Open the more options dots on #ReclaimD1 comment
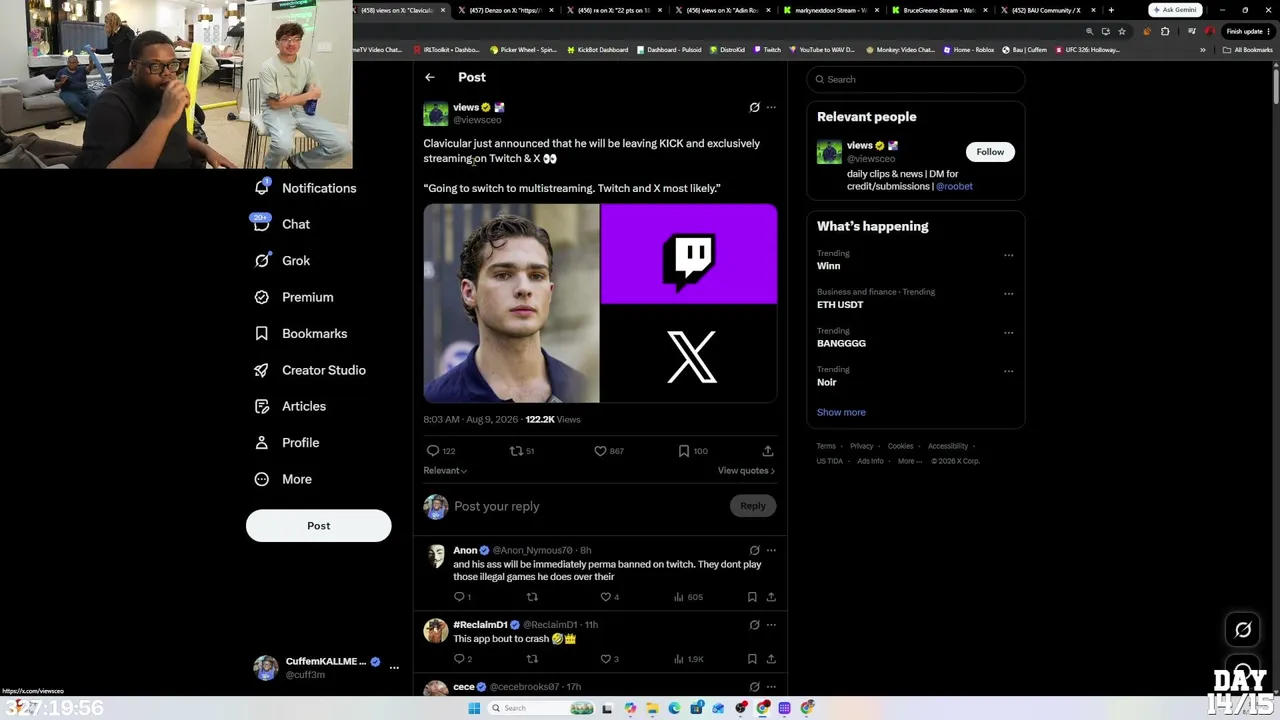Viewport: 1280px width, 720px height. (x=771, y=625)
